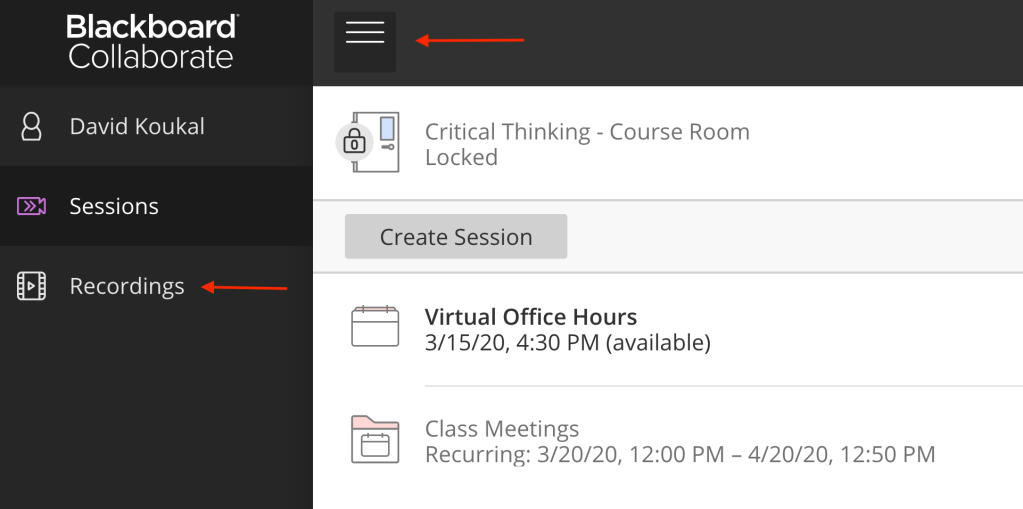Expand the Class Meetings recurring session
The height and width of the screenshot is (509, 1023).
coord(502,429)
